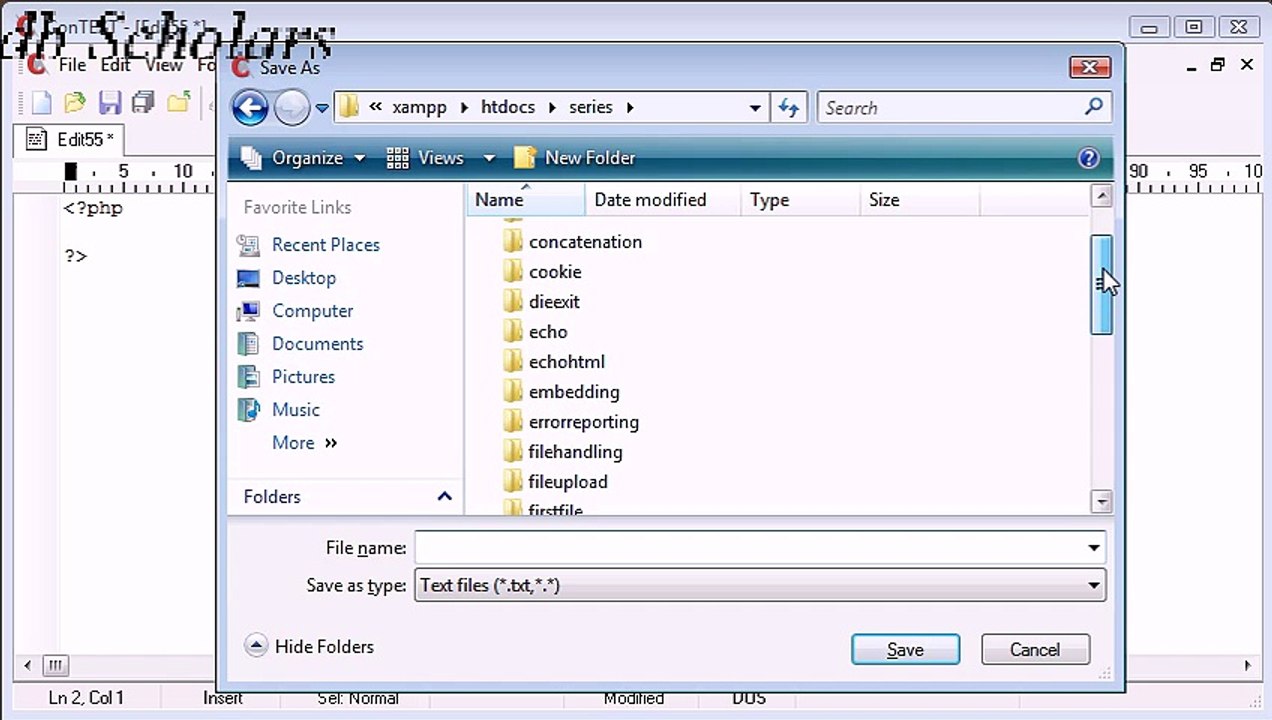Sort by the Type column header
Image resolution: width=1272 pixels, height=720 pixels.
(x=799, y=200)
